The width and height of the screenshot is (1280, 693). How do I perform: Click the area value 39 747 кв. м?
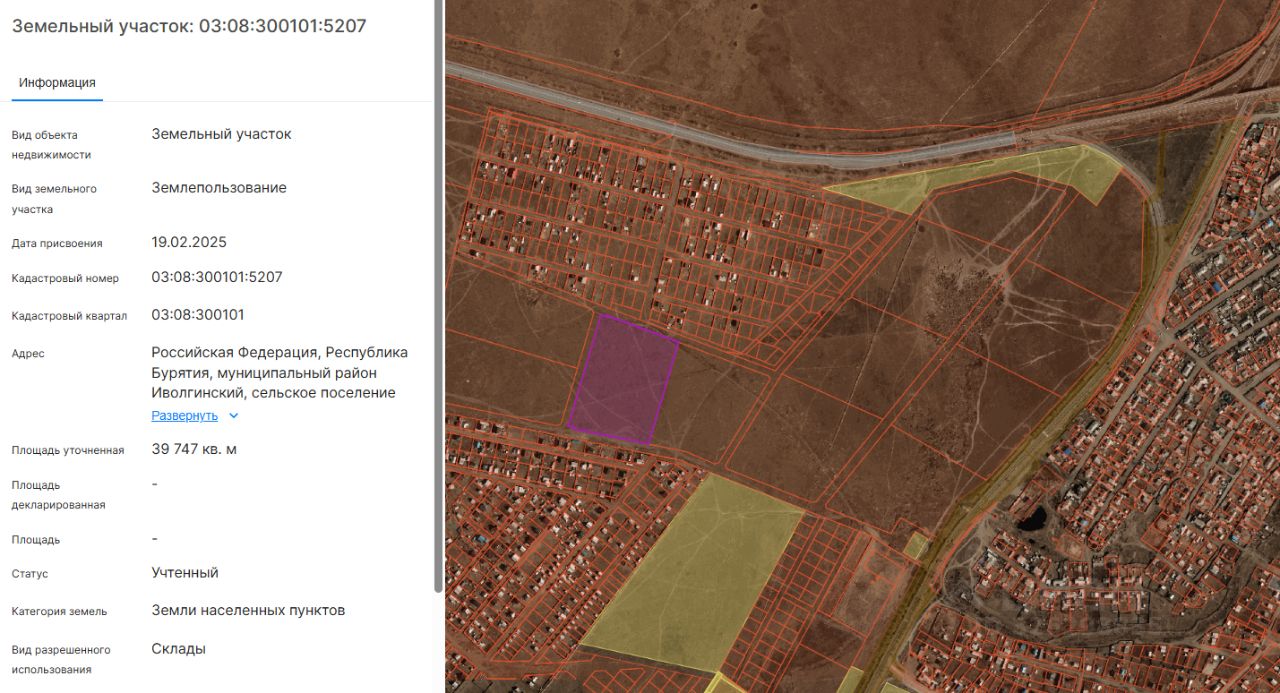pos(194,449)
